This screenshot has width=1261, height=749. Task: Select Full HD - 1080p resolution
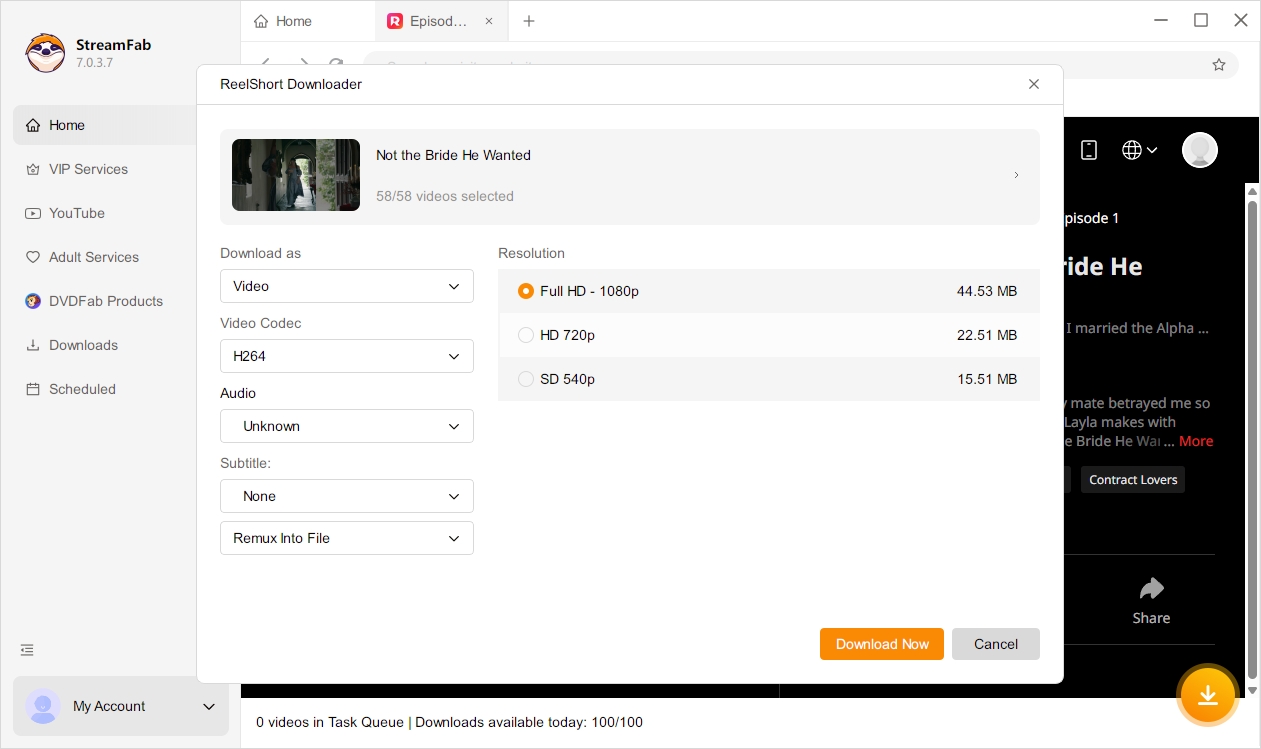pyautogui.click(x=769, y=291)
